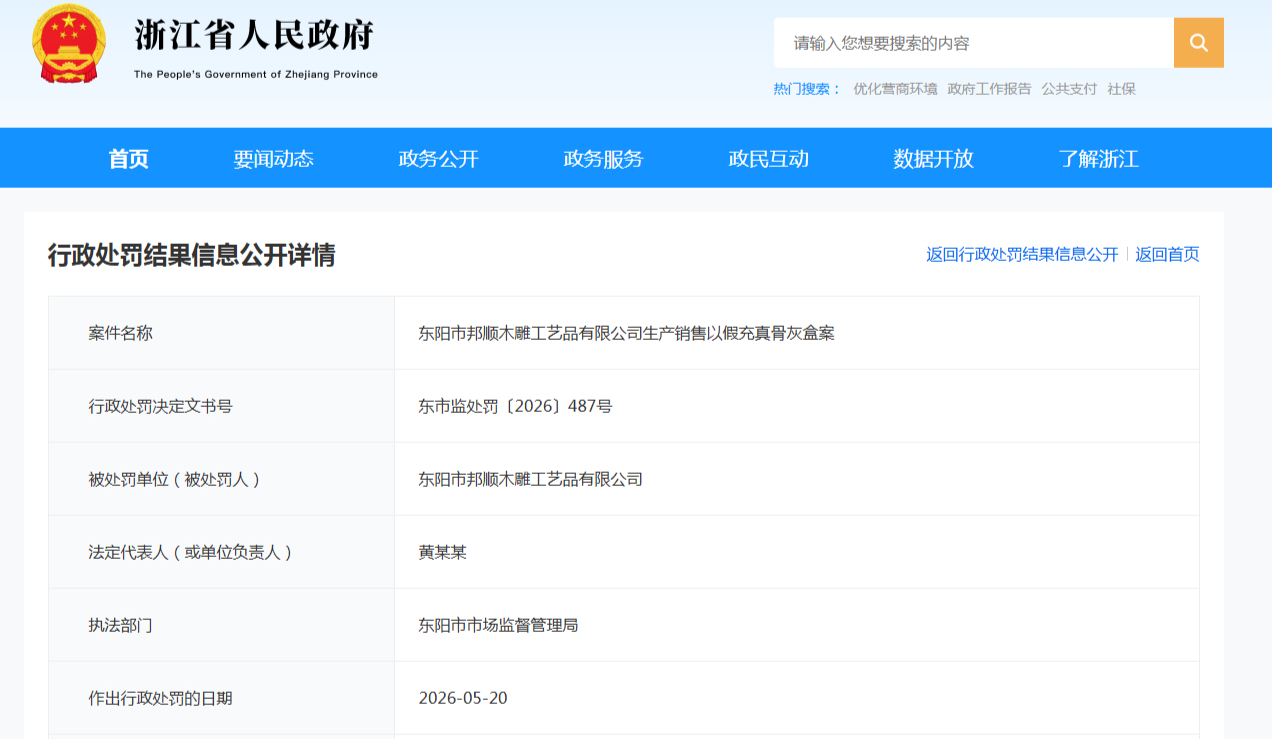Click hot search term 社保
The width and height of the screenshot is (1272, 739).
pyautogui.click(x=1121, y=89)
